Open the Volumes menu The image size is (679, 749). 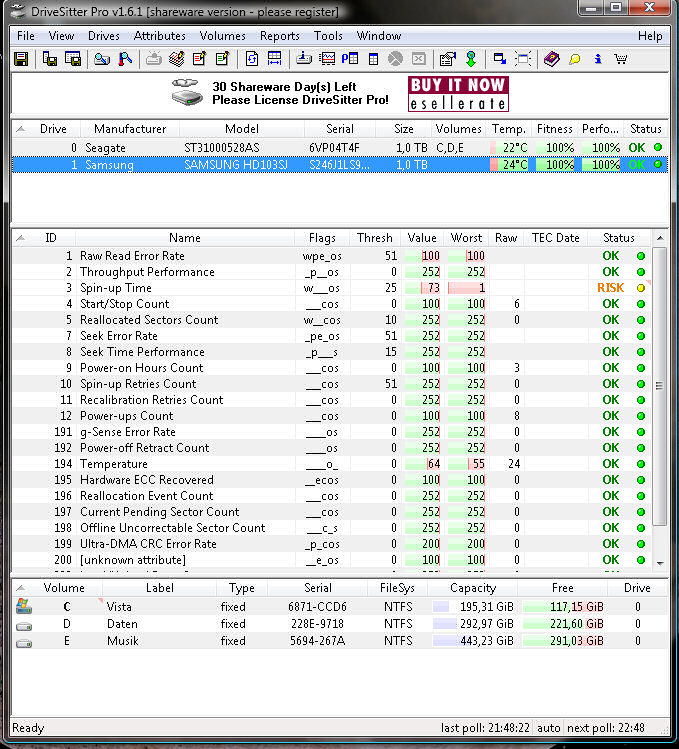(x=223, y=36)
